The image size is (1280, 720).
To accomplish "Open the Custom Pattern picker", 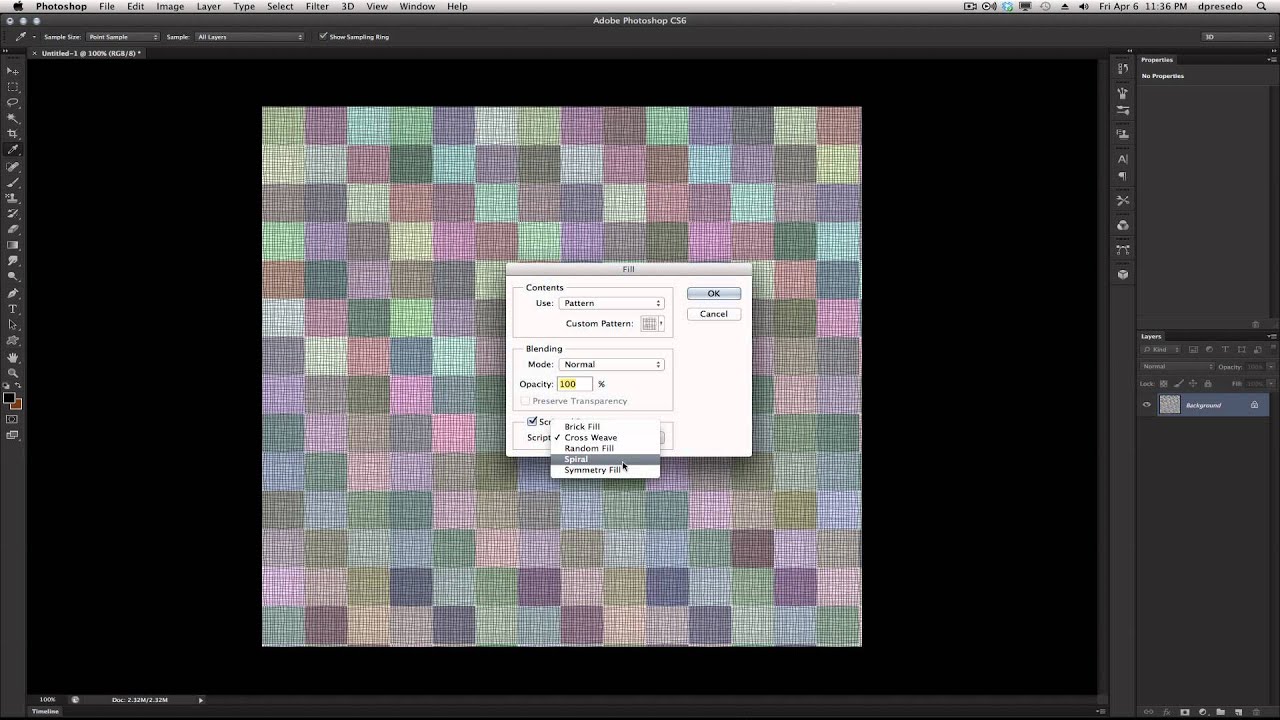I will [x=653, y=324].
